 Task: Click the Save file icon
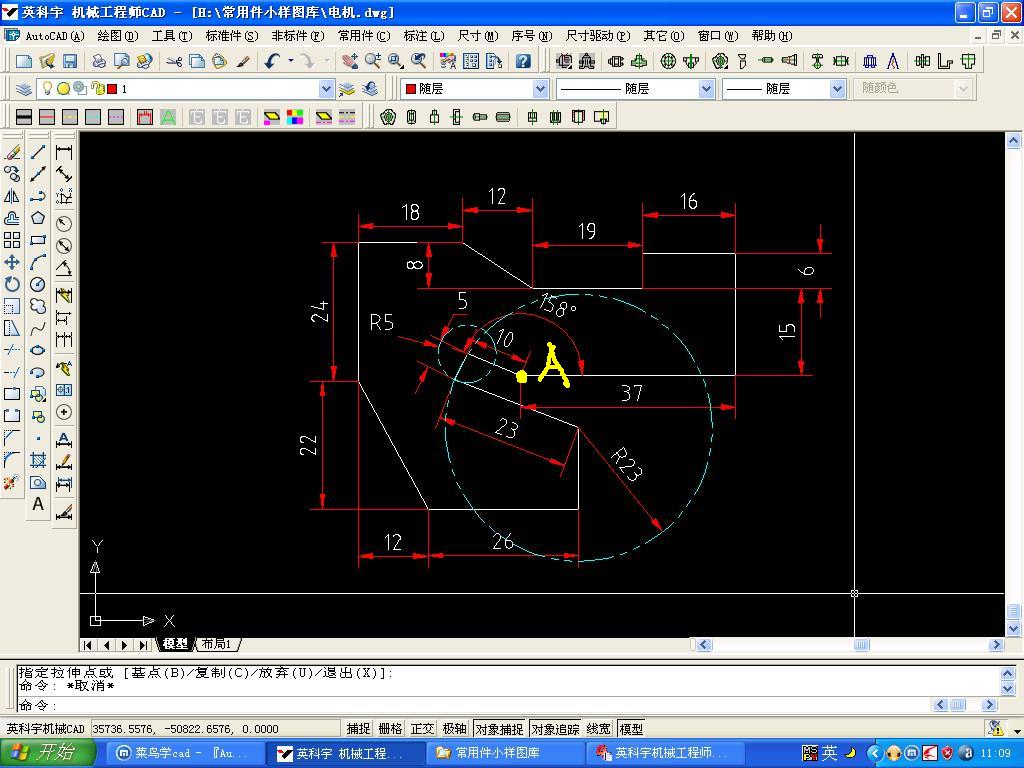70,61
